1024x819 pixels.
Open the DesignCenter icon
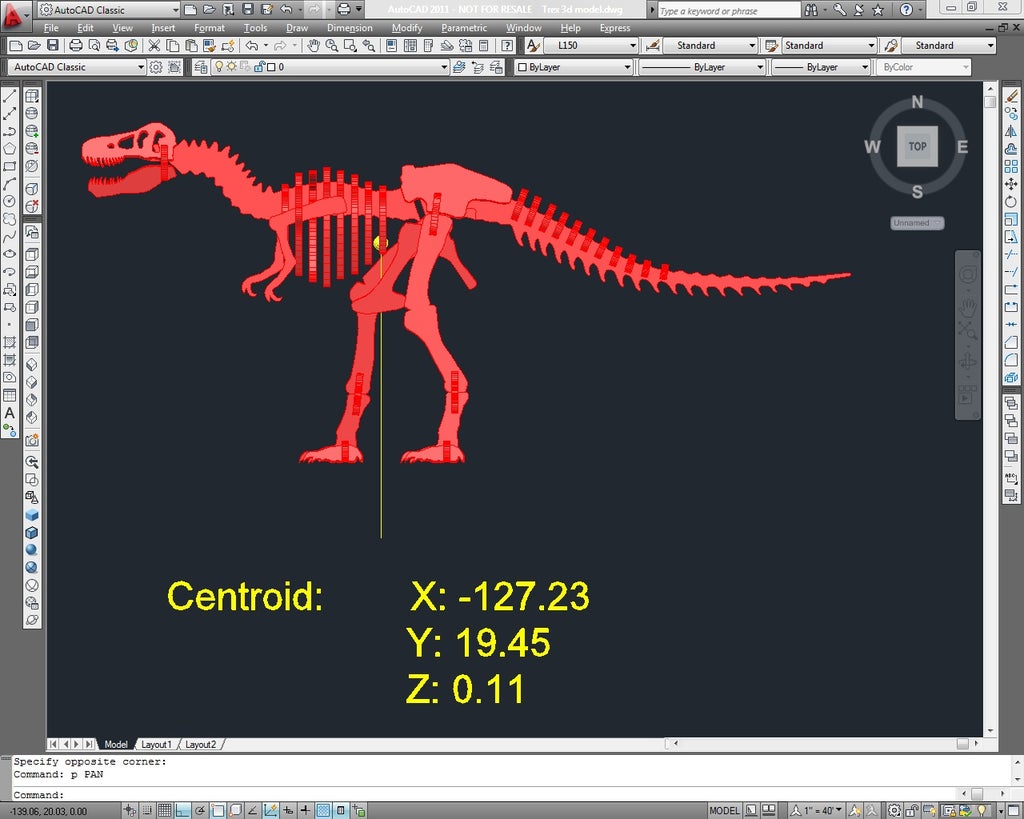(x=410, y=46)
